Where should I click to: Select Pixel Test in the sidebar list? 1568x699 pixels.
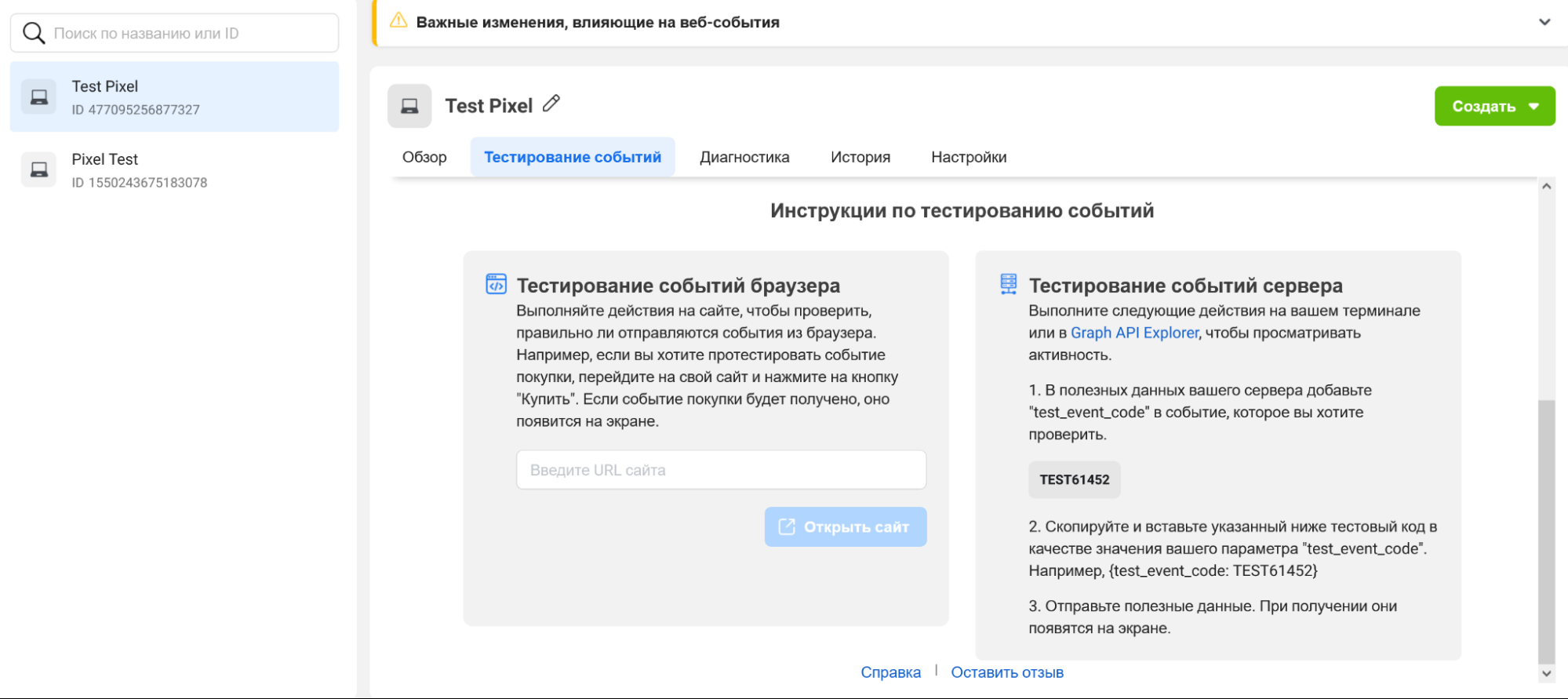(174, 169)
